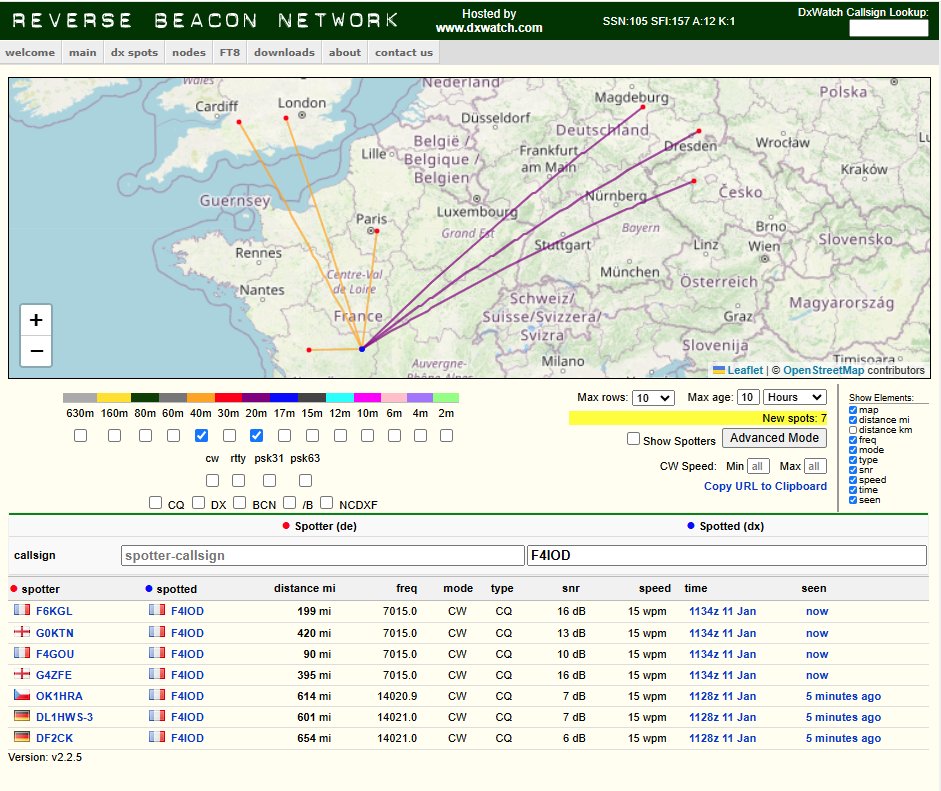Click Copy URL to Clipboard link
941x791 pixels.
(765, 486)
